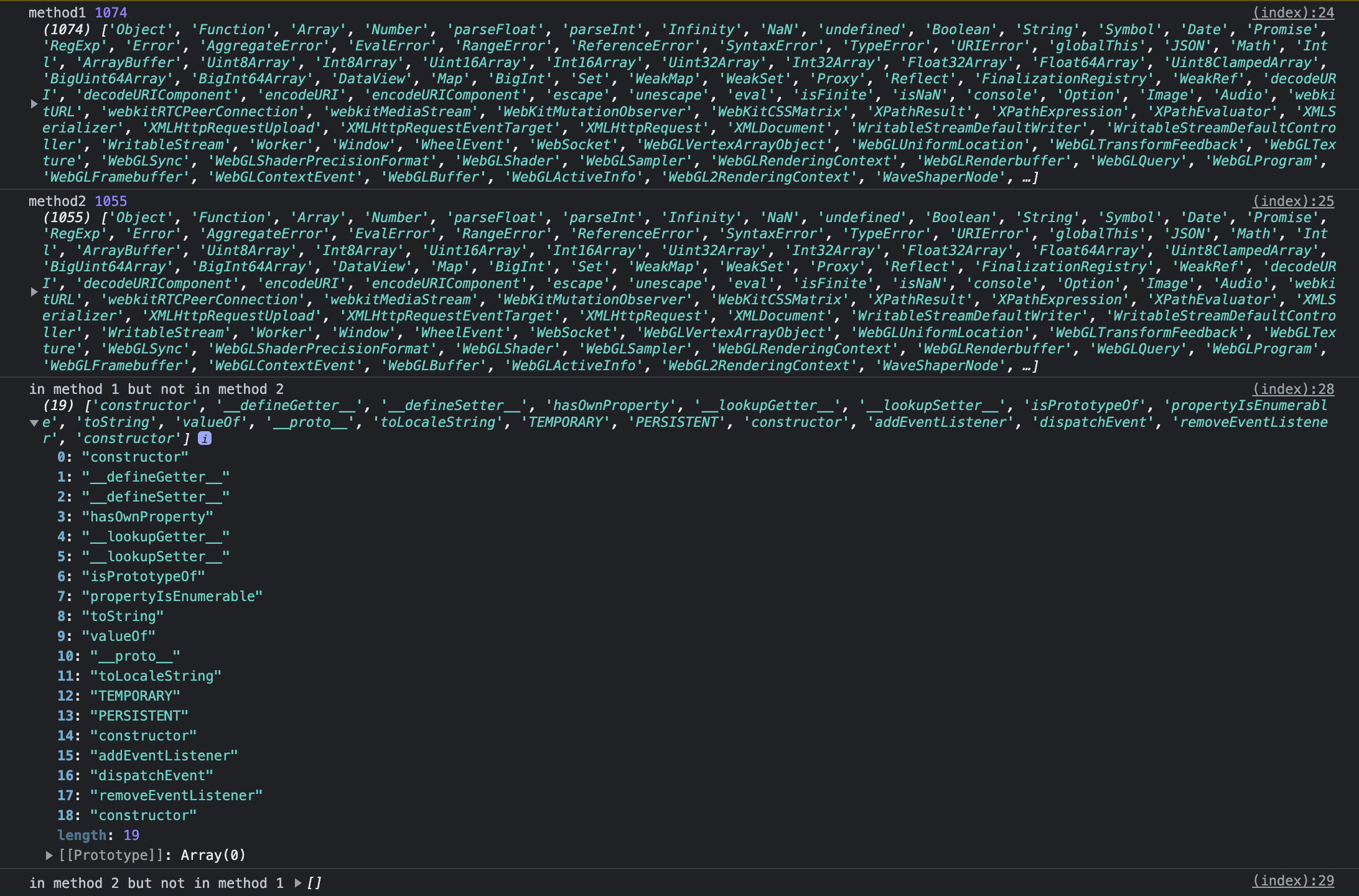Click the "__proto__" entry at index 10

[x=134, y=656]
